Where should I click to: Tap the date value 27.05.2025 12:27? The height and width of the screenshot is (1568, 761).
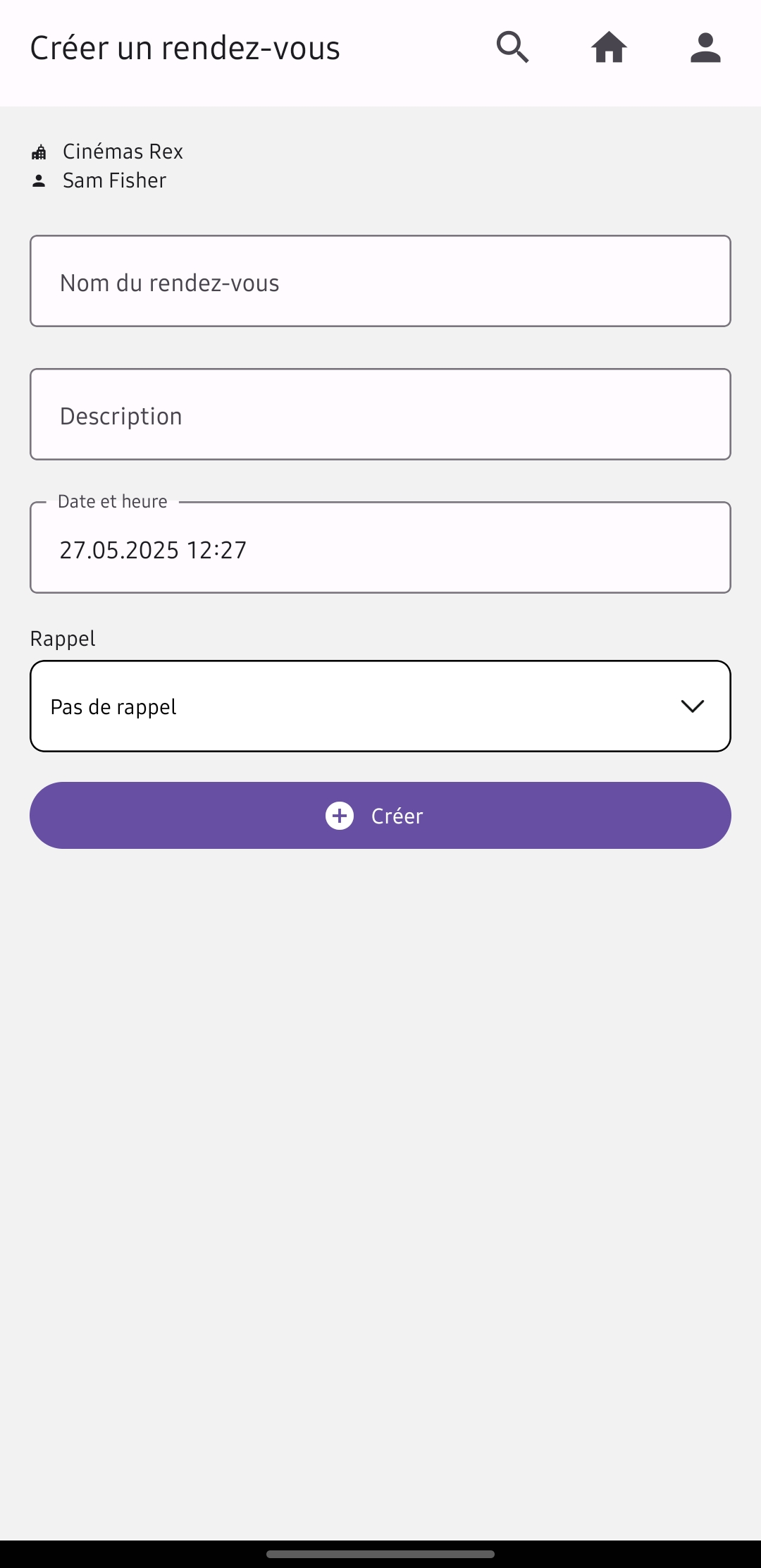pos(153,550)
